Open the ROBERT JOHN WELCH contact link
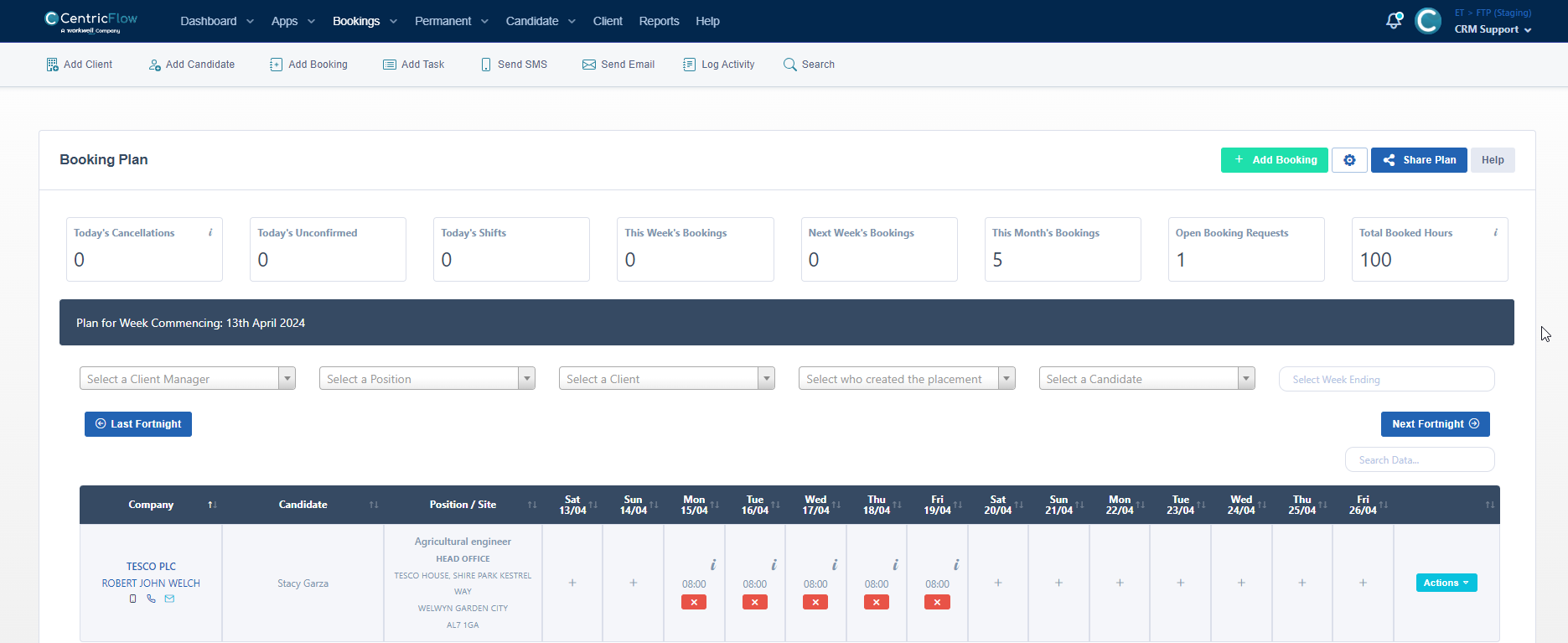Image resolution: width=1568 pixels, height=643 pixels. pyautogui.click(x=151, y=583)
